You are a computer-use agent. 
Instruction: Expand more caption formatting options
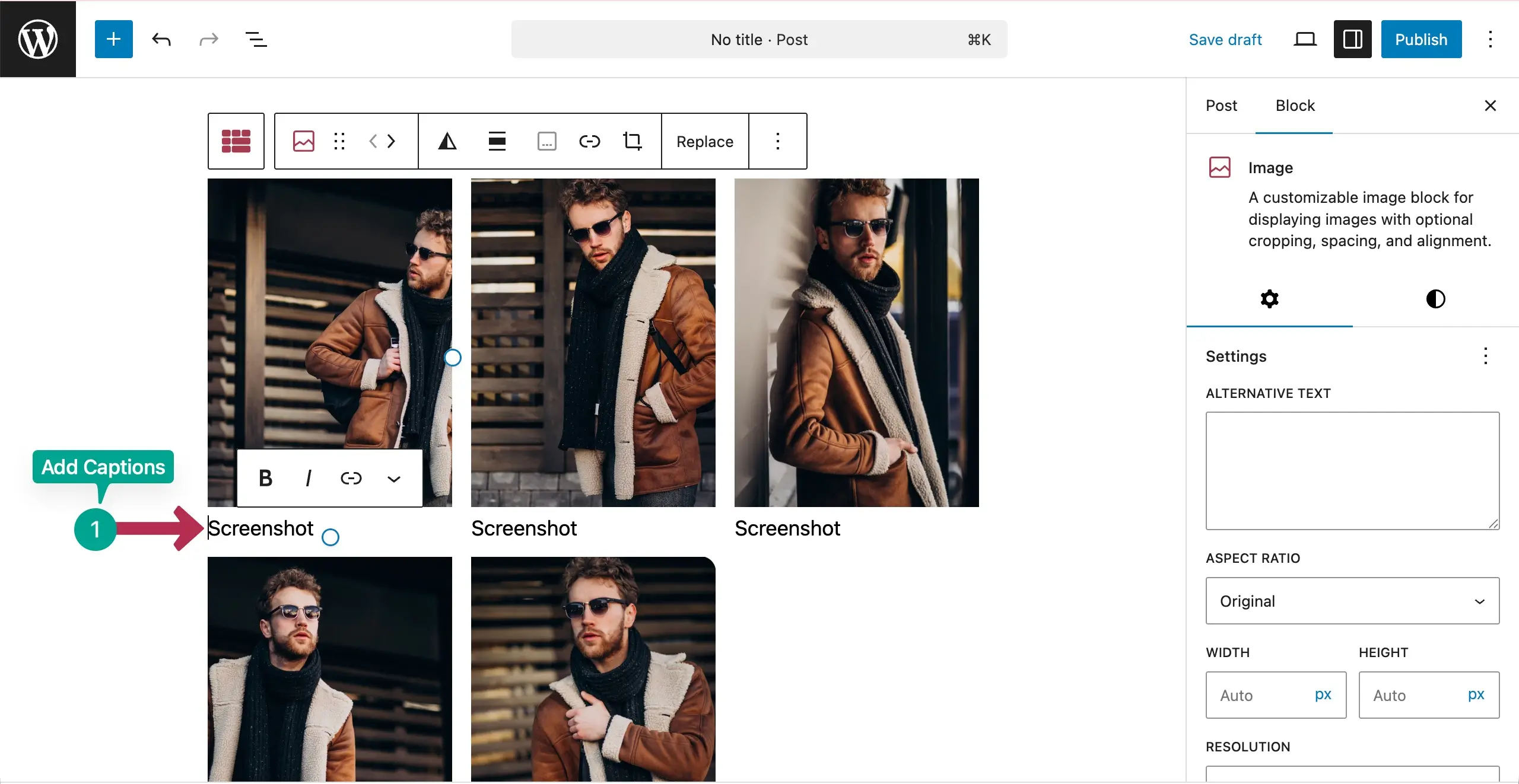(393, 478)
